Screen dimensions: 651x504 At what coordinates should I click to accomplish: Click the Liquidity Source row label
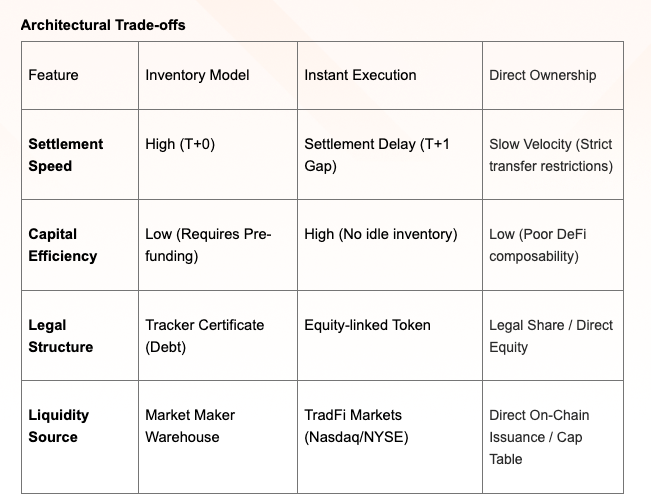coord(80,437)
